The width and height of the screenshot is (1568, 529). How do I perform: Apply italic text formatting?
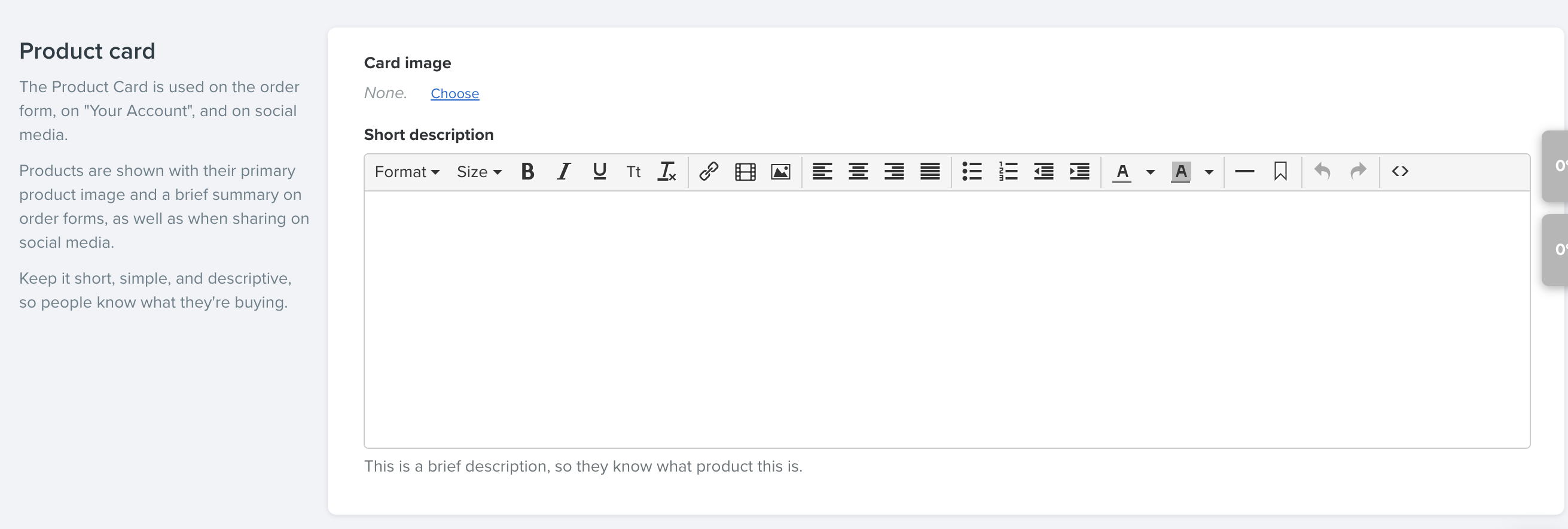tap(564, 172)
